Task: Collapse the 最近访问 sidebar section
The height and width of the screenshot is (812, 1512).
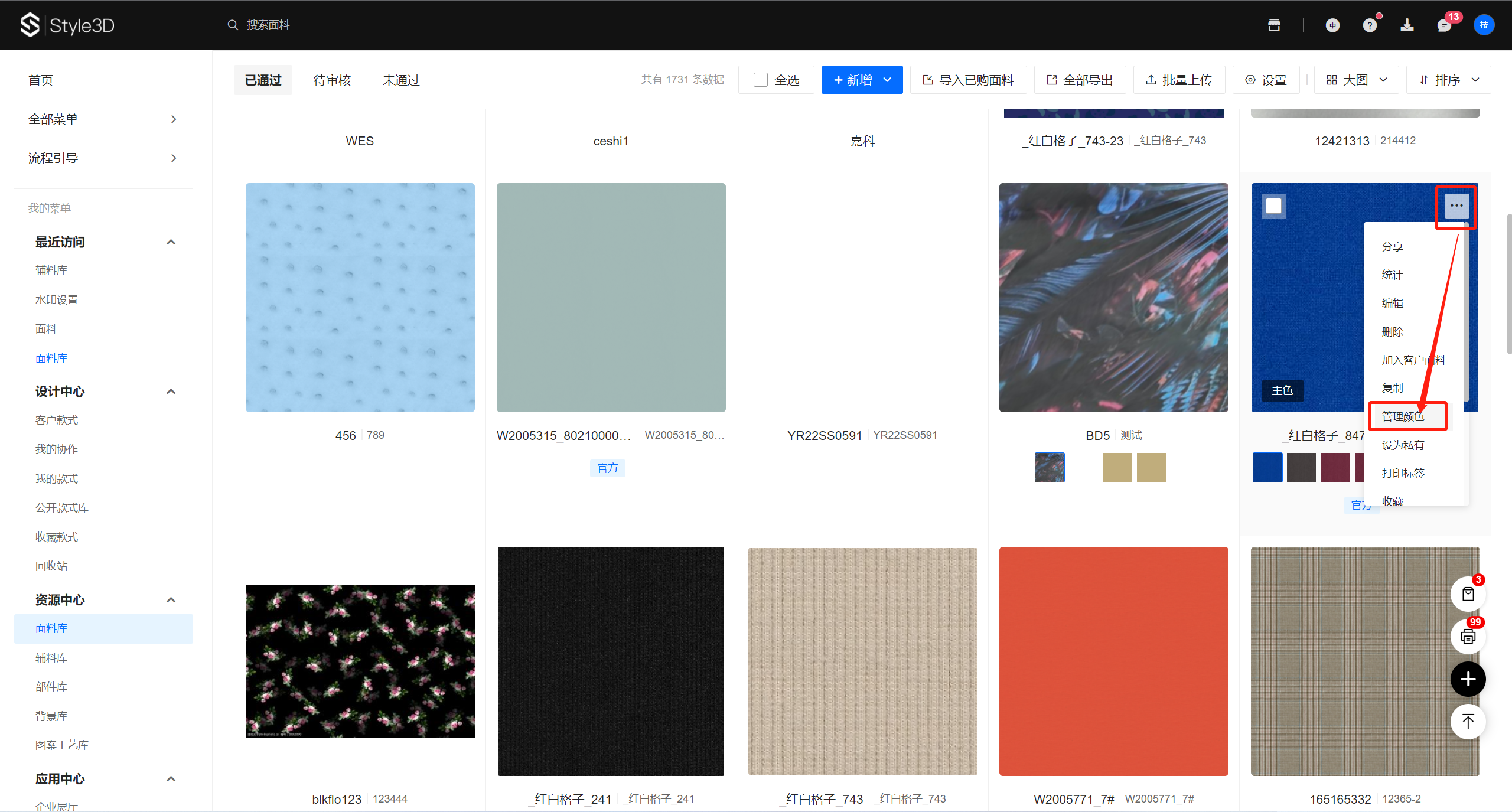Action: coord(171,242)
